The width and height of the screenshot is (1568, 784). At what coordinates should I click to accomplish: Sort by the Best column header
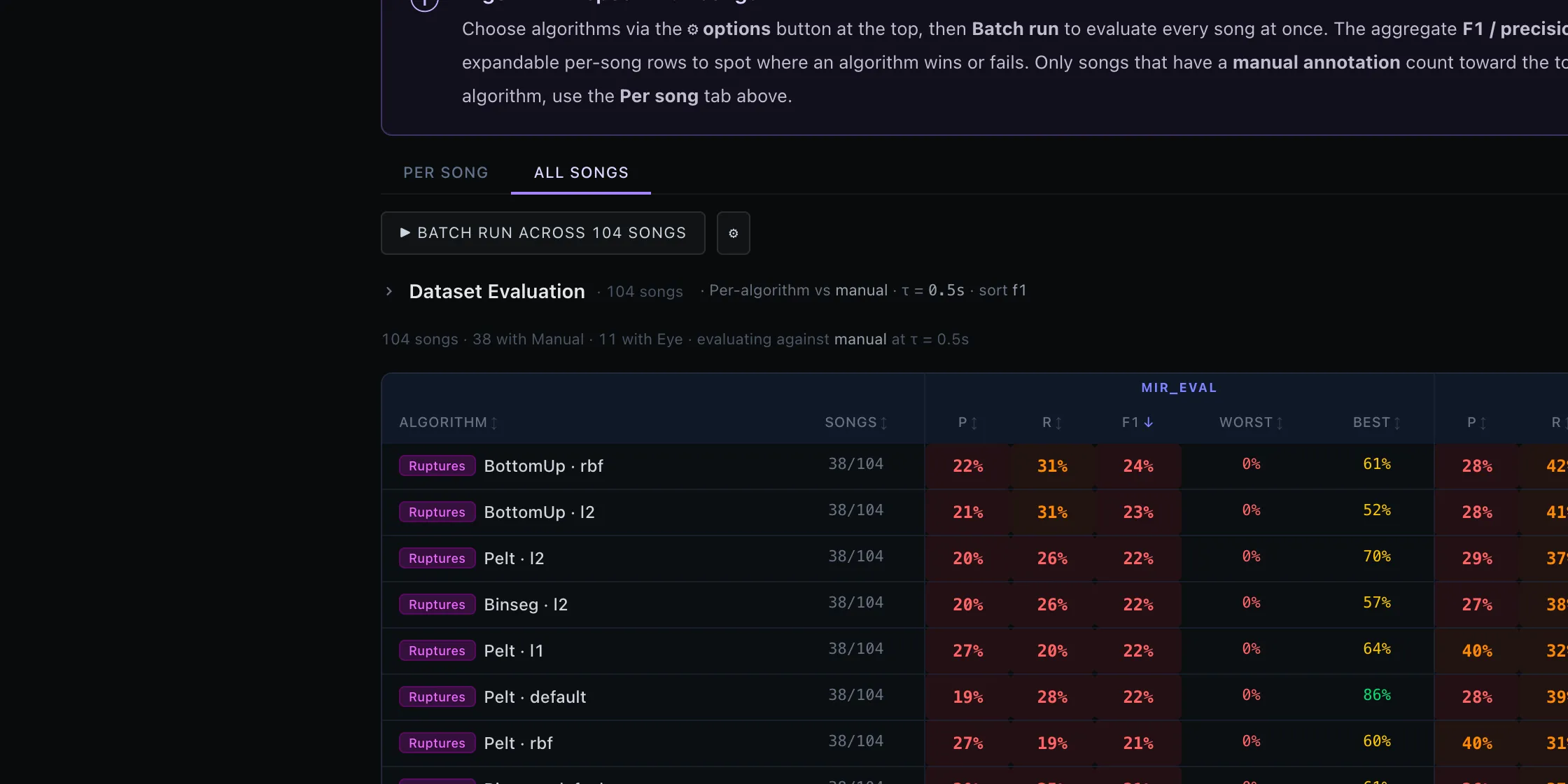pos(1376,423)
